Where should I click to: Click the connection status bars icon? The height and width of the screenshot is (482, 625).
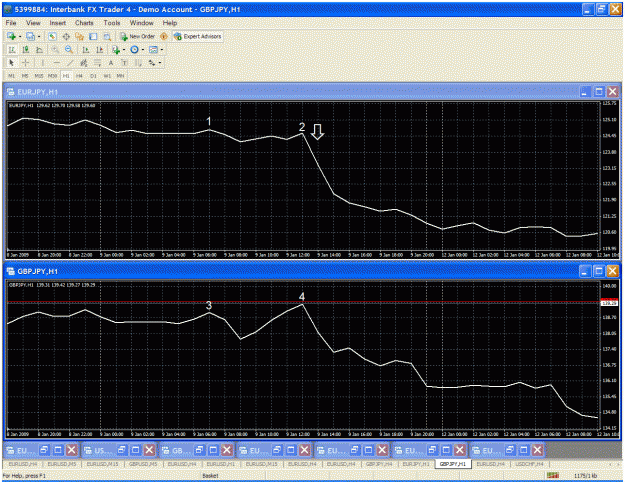(x=553, y=475)
